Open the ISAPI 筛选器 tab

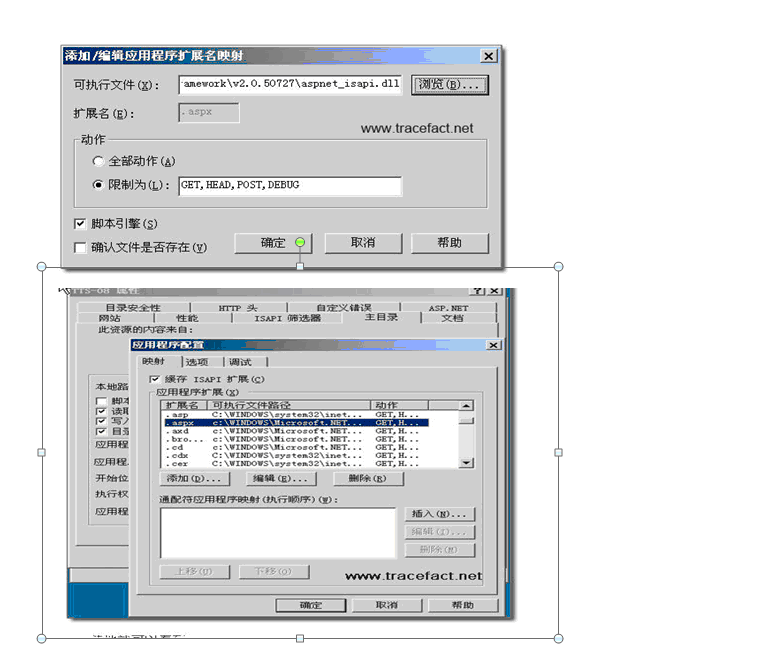click(287, 318)
